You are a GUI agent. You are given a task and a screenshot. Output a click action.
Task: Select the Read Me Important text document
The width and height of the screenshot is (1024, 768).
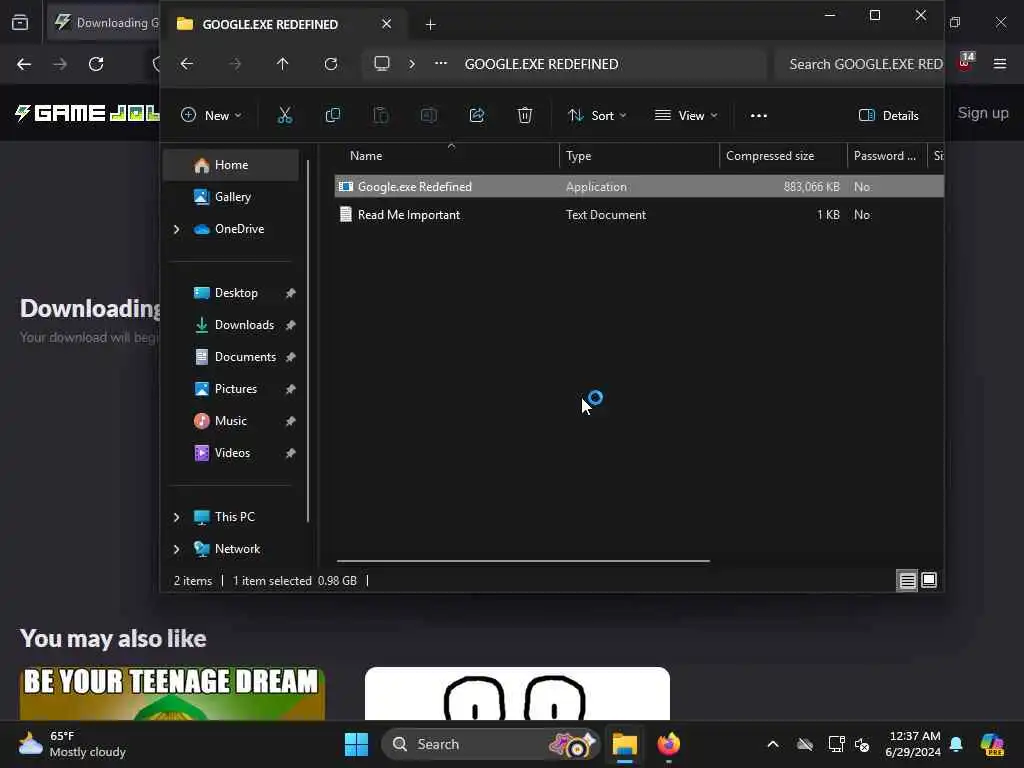click(x=639, y=215)
